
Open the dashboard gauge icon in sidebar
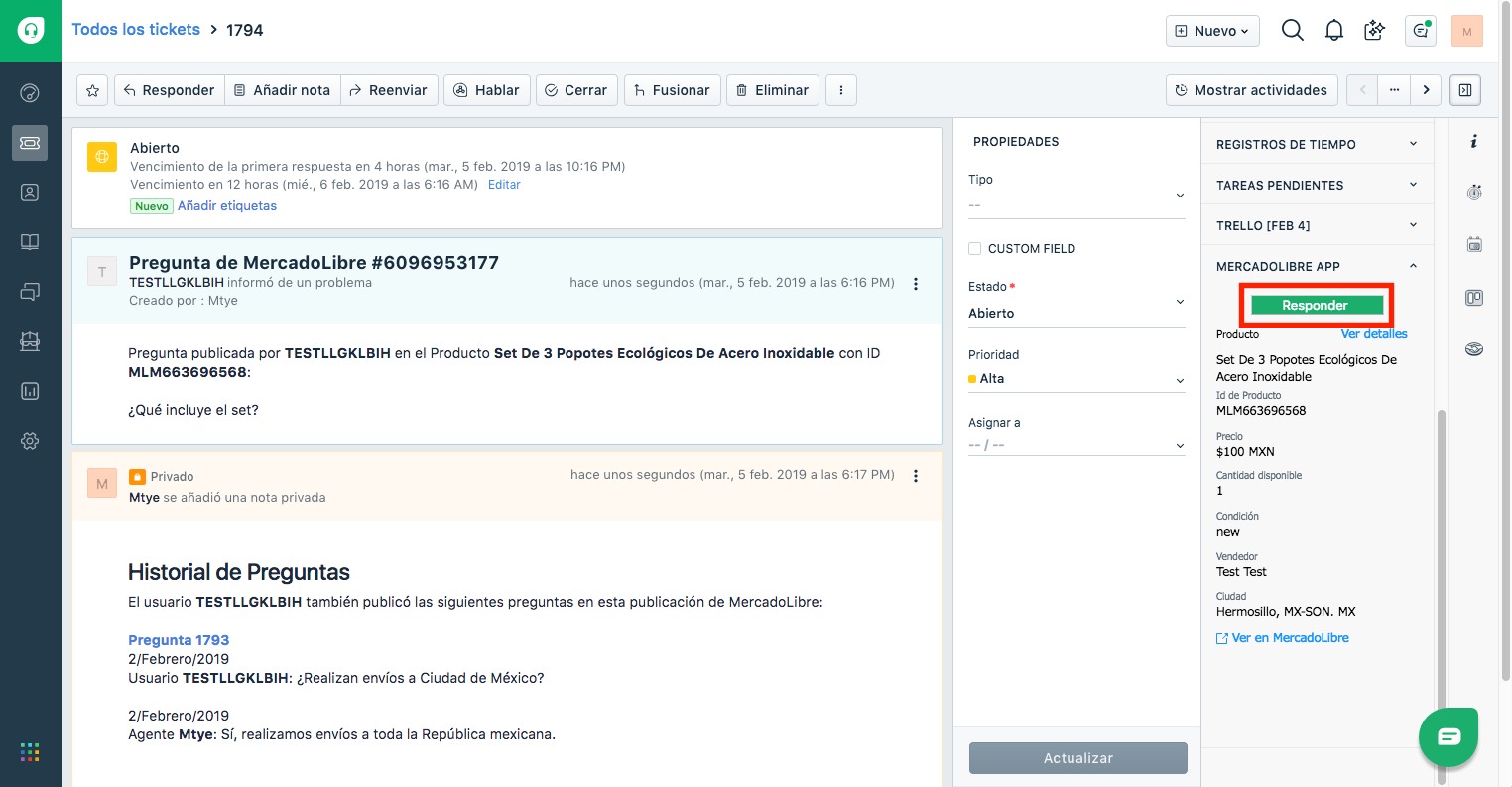tap(30, 93)
